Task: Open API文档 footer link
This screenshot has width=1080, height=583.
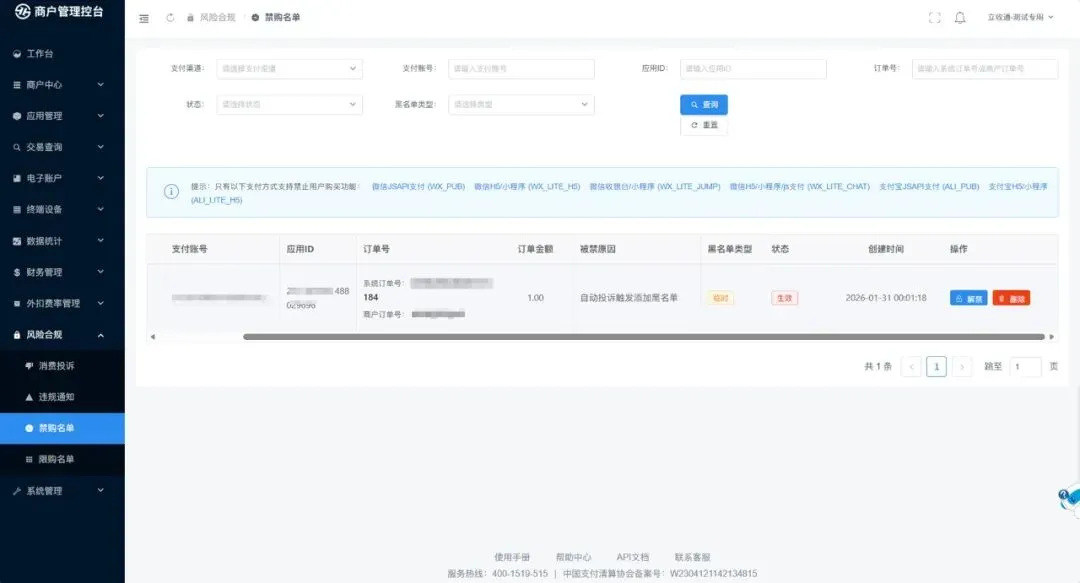Action: [632, 557]
